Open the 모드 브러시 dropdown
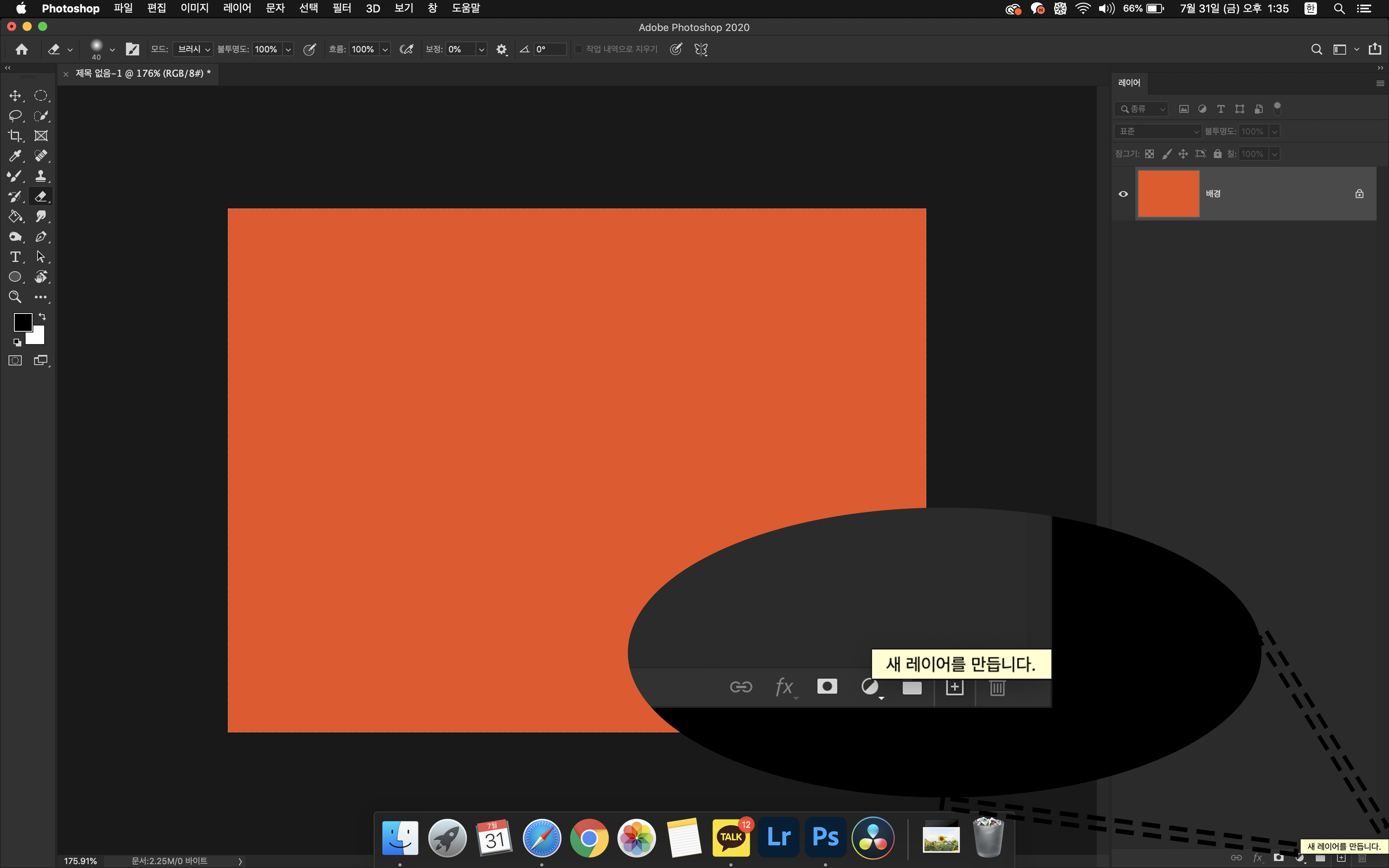Viewport: 1389px width, 868px height. [193, 49]
